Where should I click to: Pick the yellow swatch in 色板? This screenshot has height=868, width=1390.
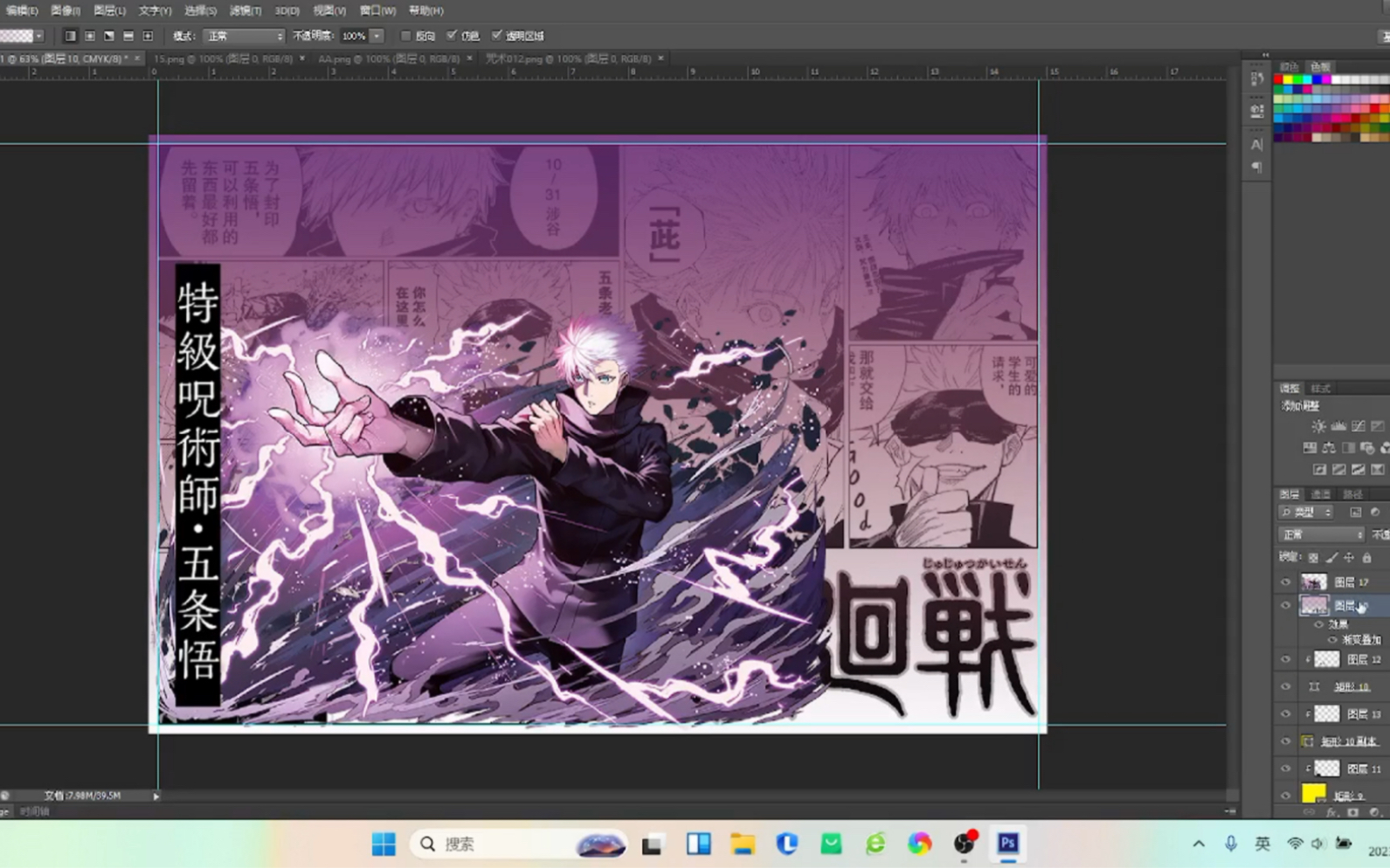coord(1288,79)
